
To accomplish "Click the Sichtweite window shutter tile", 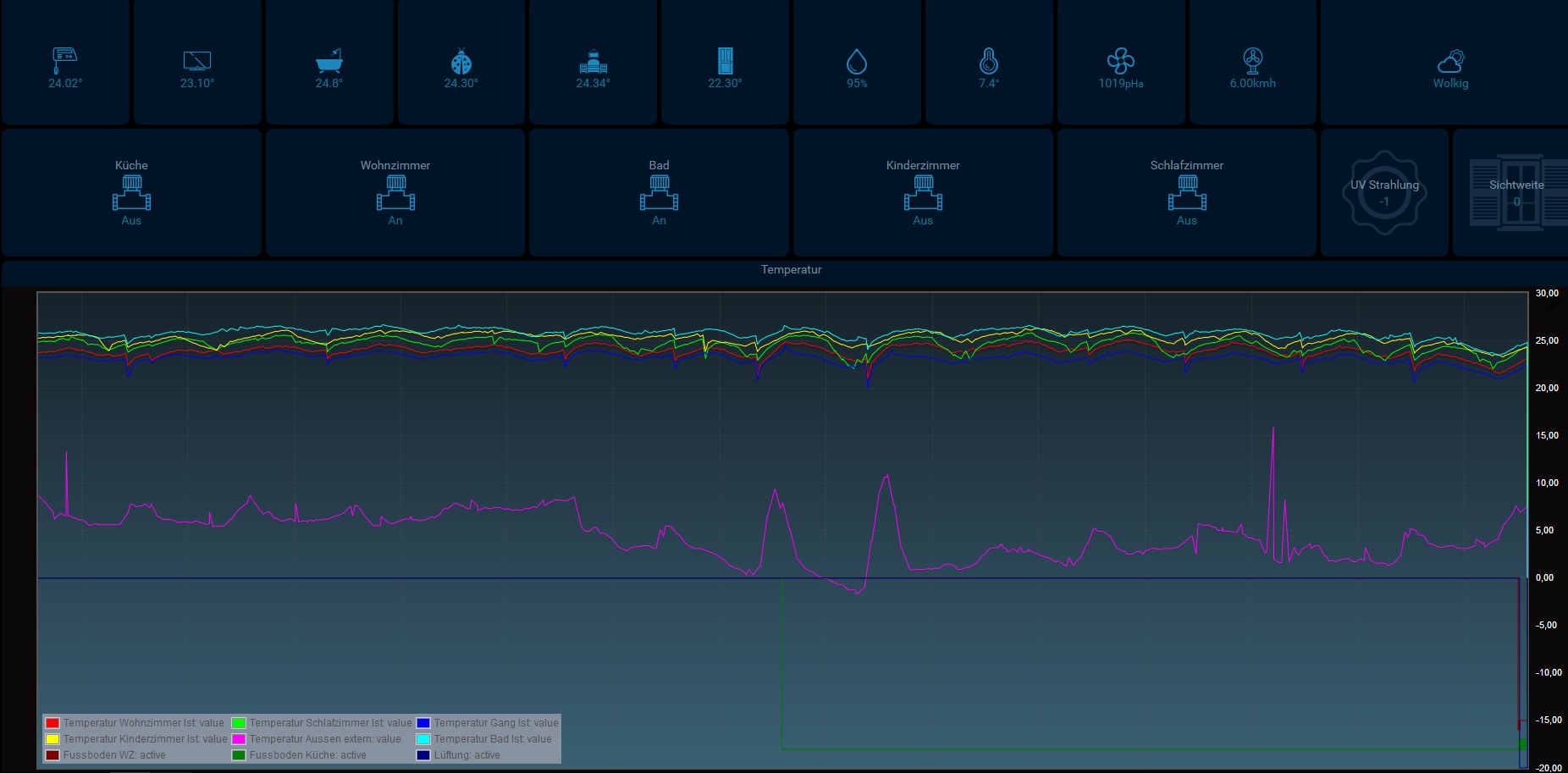I will (1511, 193).
